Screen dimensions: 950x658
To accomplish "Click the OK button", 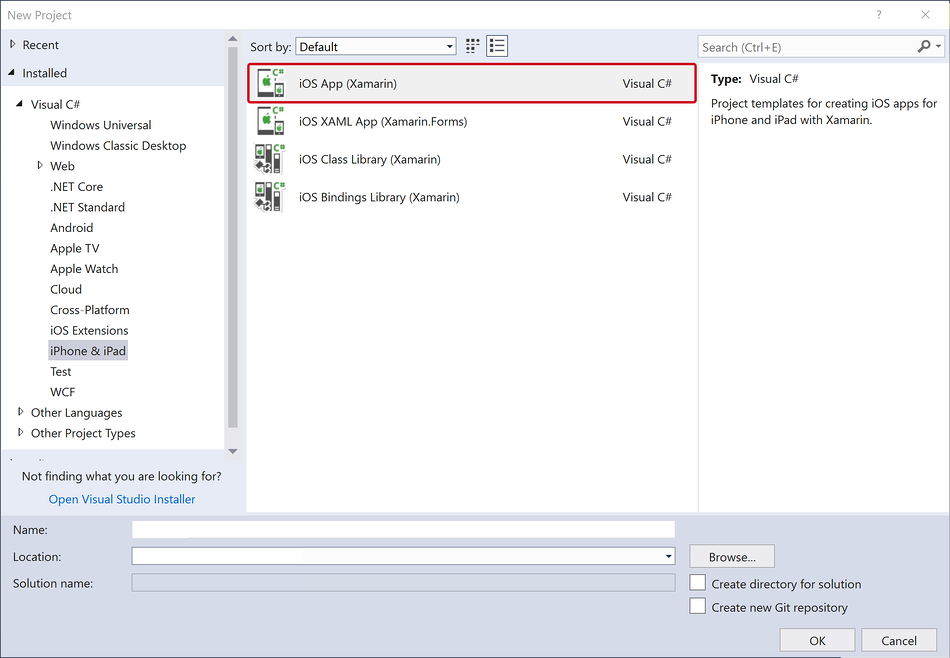I will [x=817, y=640].
